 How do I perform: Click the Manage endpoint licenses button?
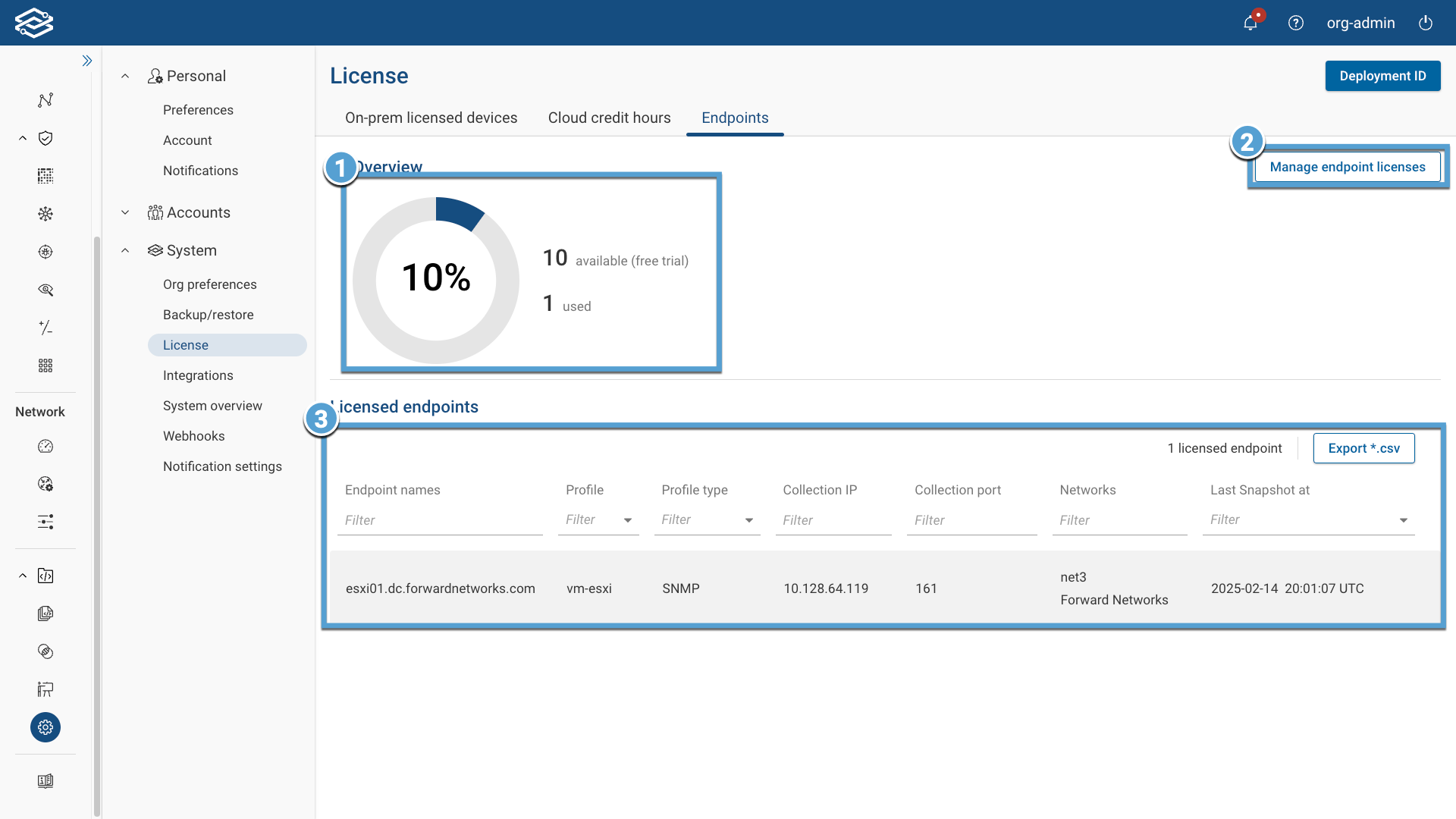pos(1348,167)
